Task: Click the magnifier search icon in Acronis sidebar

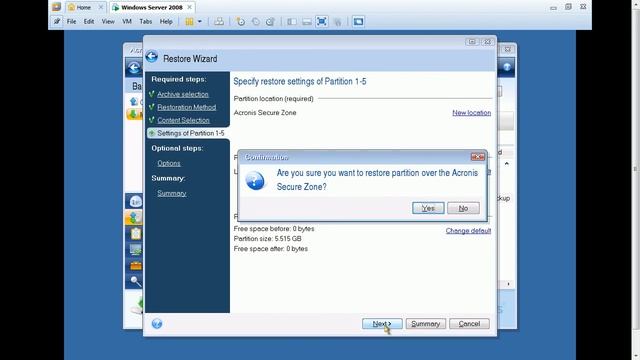Action: click(x=136, y=281)
